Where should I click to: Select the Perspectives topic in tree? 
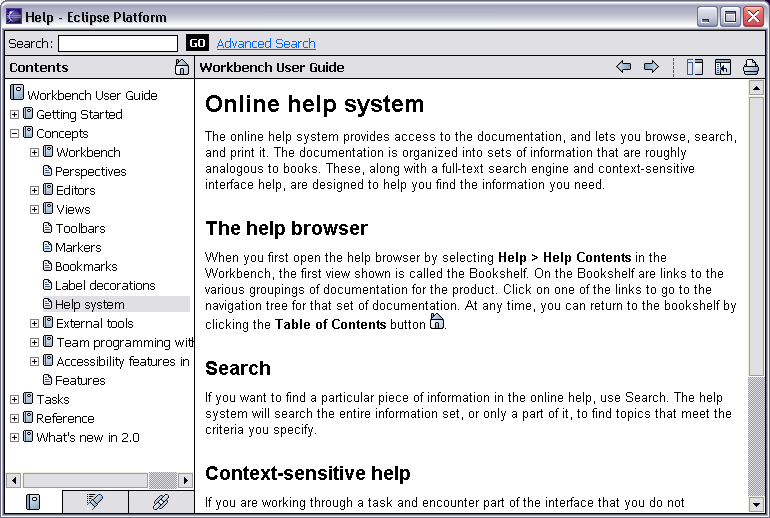coord(90,171)
